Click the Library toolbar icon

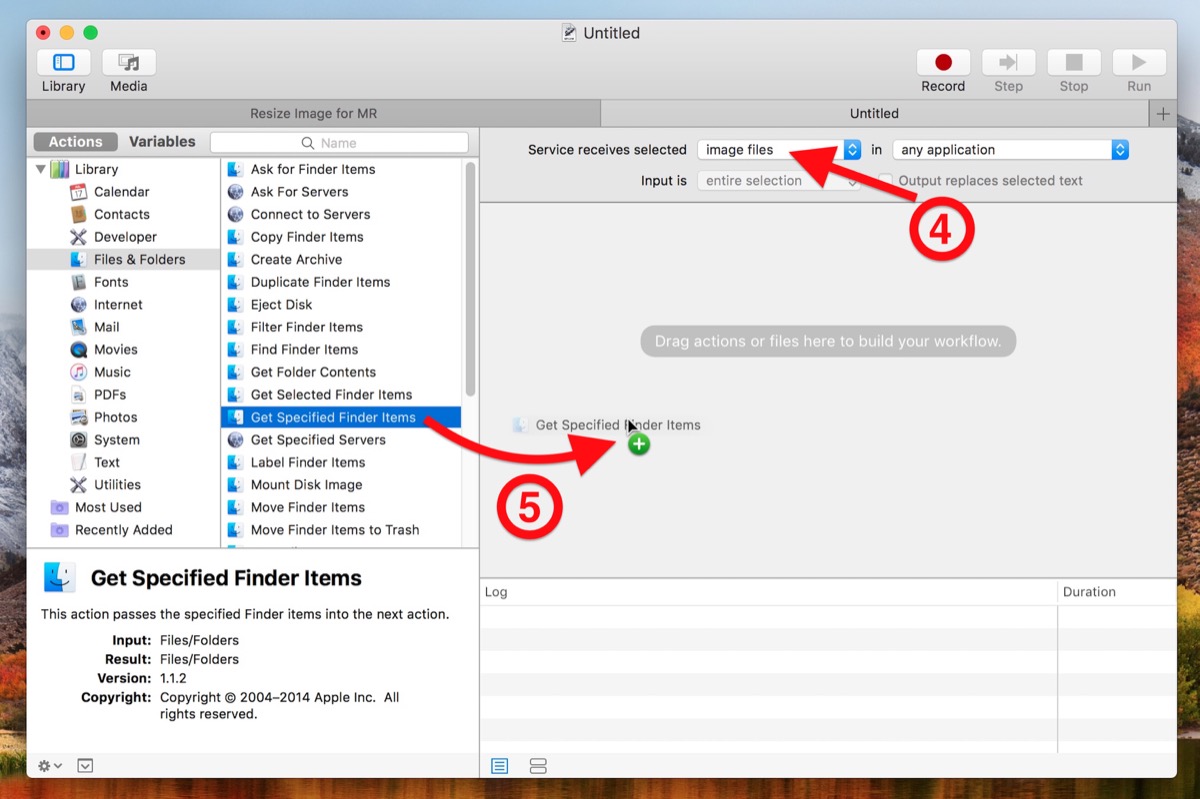[x=63, y=68]
